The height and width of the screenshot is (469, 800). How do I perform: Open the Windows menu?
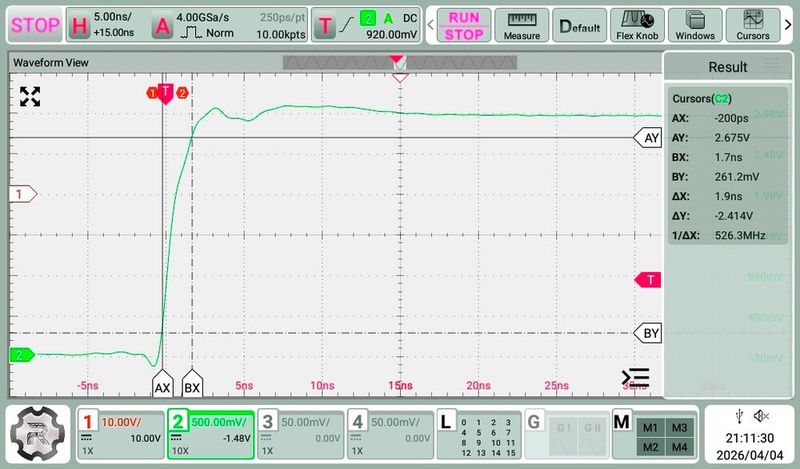tap(695, 26)
